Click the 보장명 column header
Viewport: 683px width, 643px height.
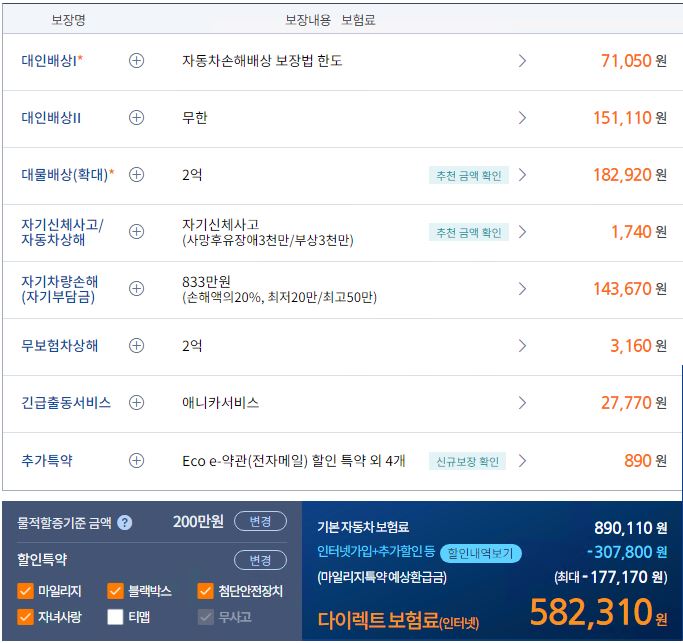68,20
